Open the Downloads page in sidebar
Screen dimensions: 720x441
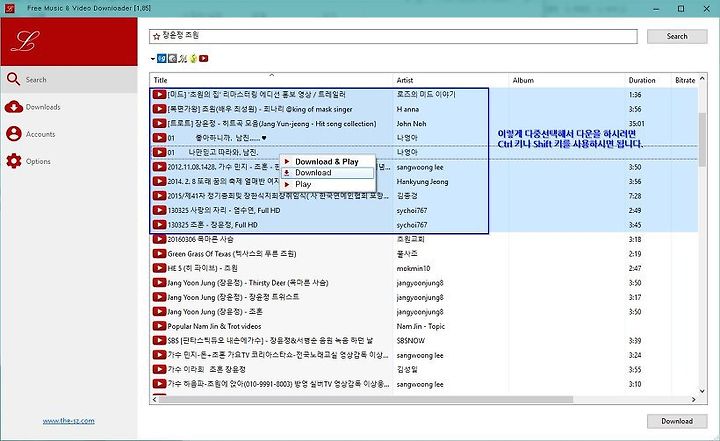69,107
